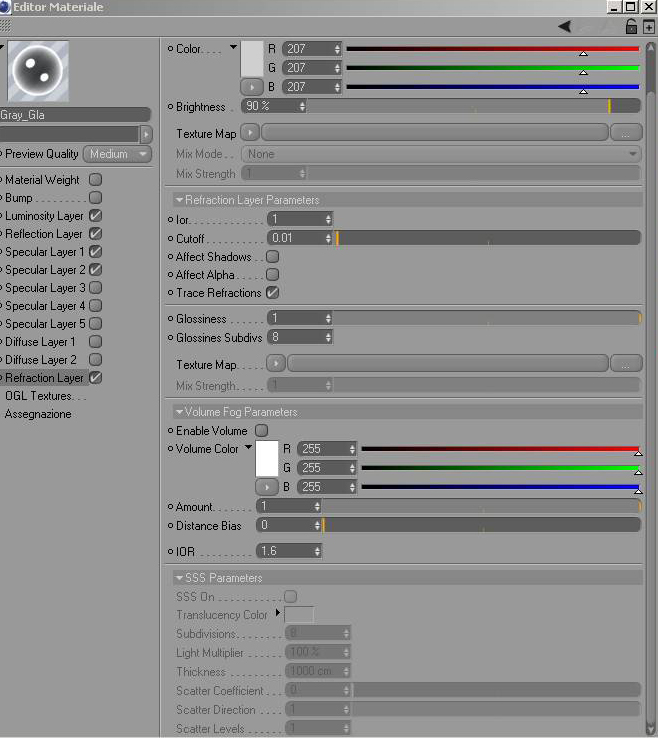This screenshot has width=658, height=738.
Task: Enable the Bump checkbox
Action: tap(96, 197)
